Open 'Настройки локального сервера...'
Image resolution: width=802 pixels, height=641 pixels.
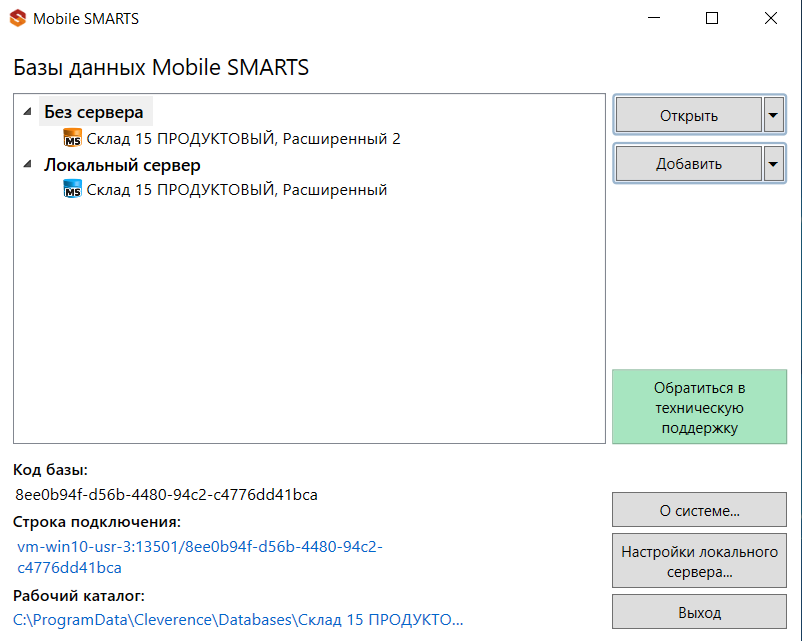click(x=699, y=561)
